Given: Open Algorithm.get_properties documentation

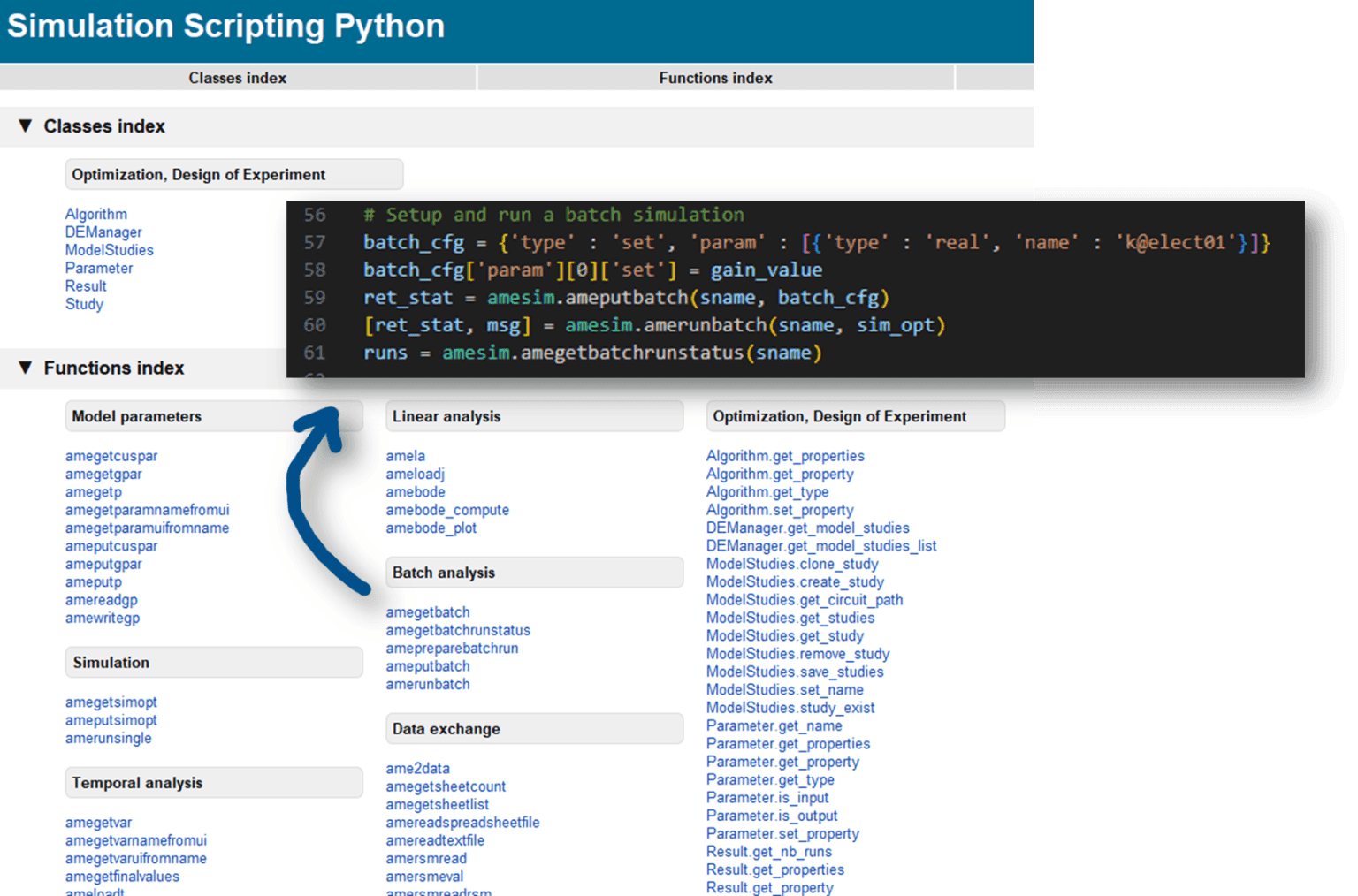Looking at the screenshot, I should [x=785, y=456].
